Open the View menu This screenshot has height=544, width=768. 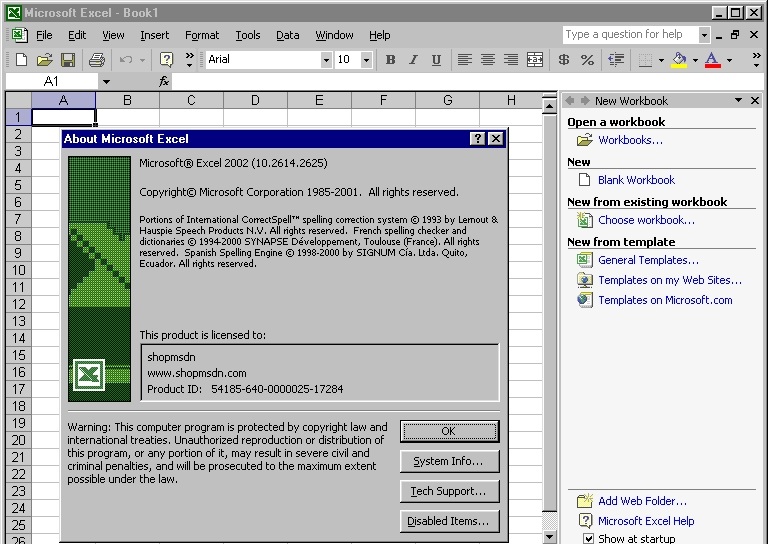113,35
